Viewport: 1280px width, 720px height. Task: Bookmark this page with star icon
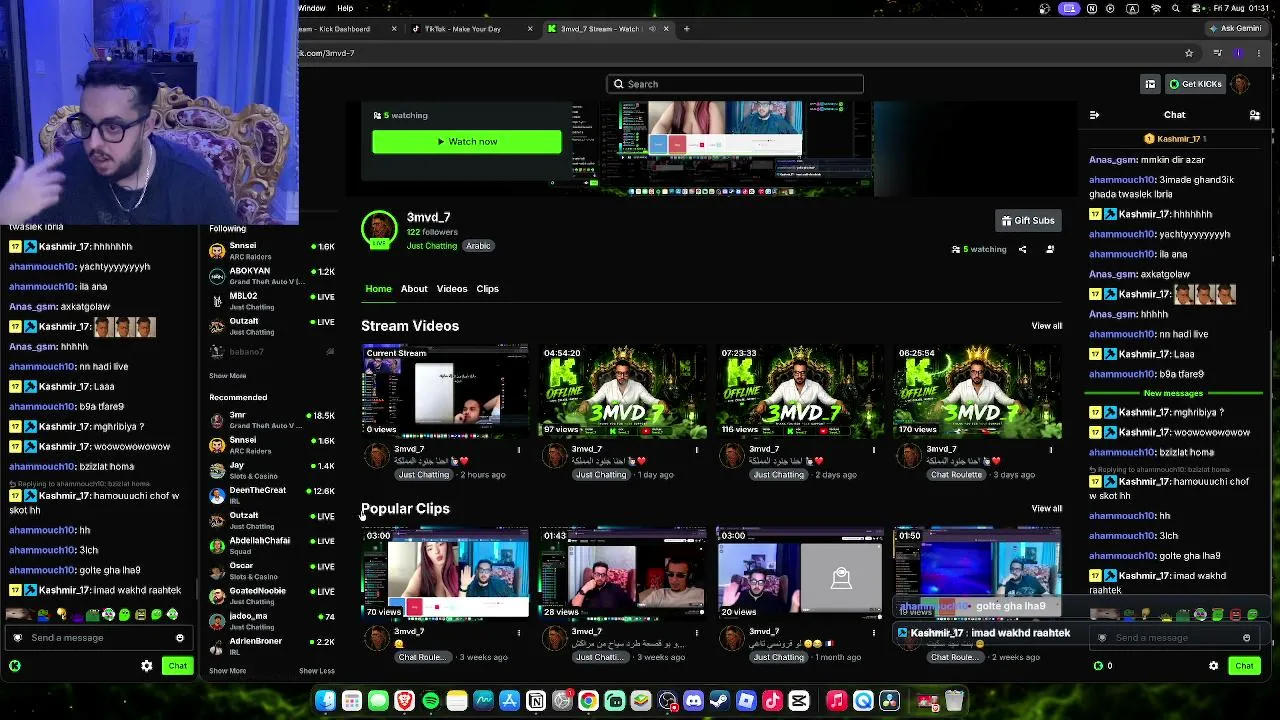[1189, 53]
